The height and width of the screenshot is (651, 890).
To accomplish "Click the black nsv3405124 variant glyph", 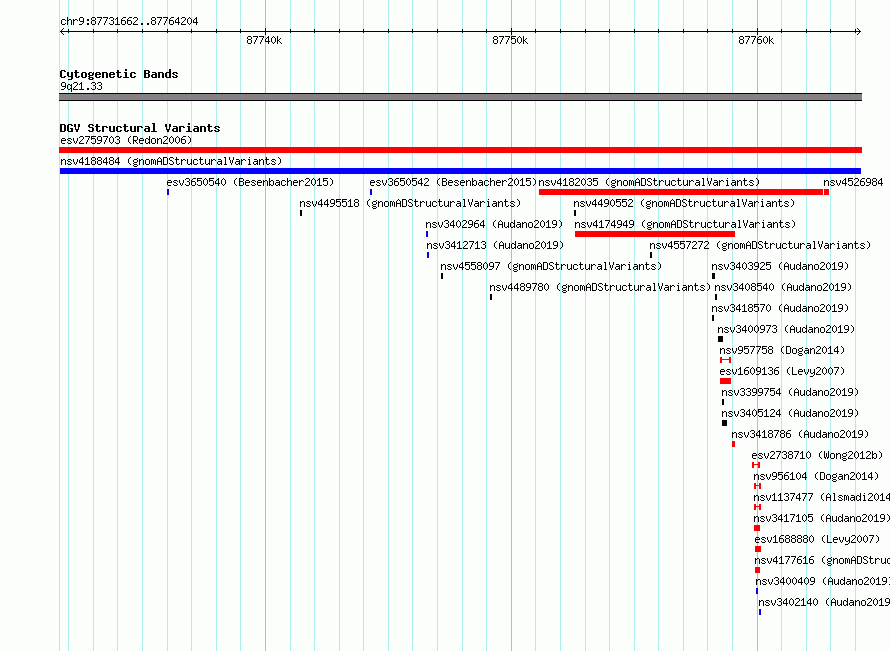I will pyautogui.click(x=724, y=423).
